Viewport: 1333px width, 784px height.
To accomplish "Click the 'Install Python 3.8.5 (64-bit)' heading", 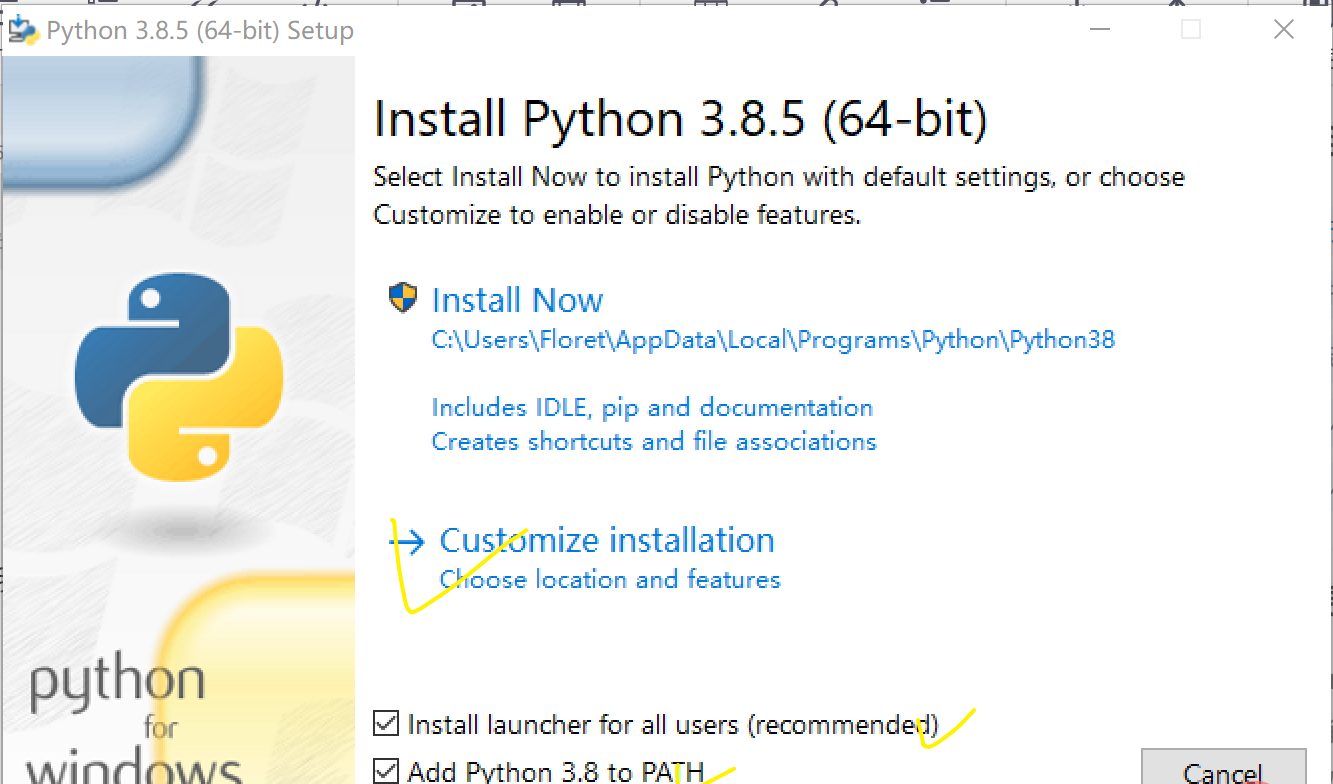I will (x=680, y=119).
